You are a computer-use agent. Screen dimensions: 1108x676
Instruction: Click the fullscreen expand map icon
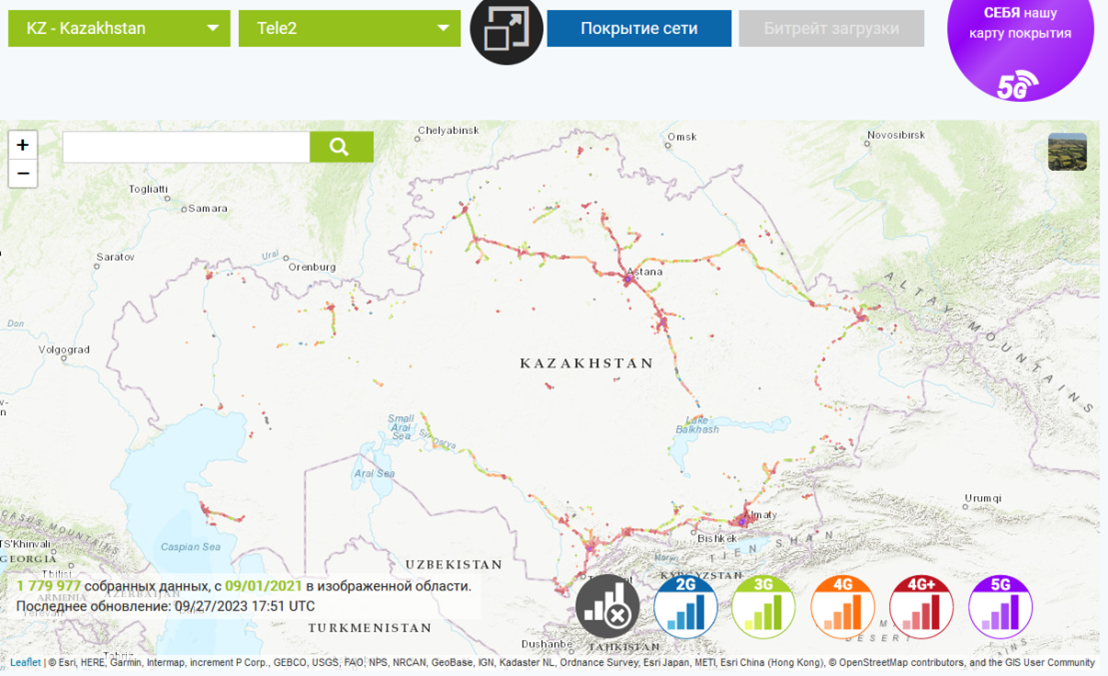point(506,30)
